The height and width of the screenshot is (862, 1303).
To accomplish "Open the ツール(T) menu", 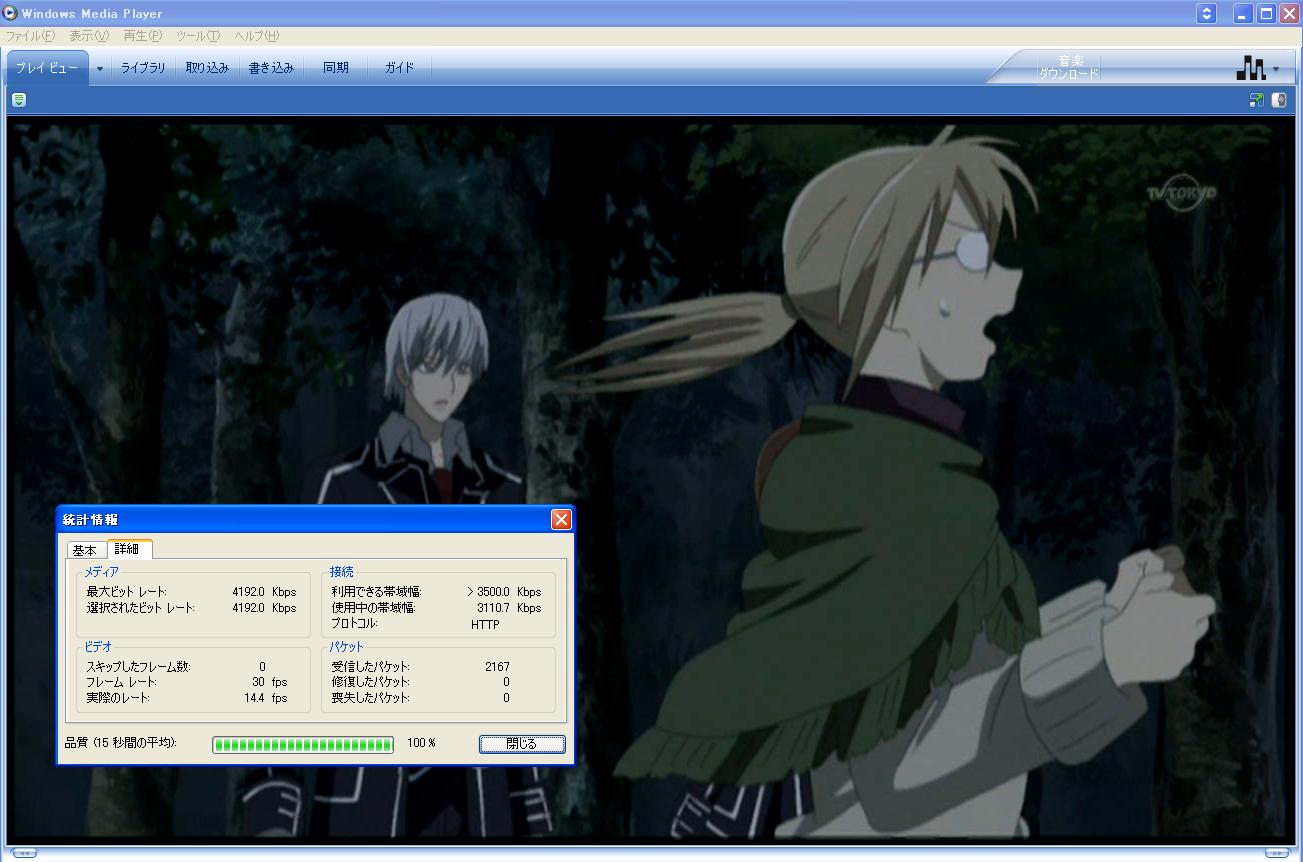I will pyautogui.click(x=197, y=36).
